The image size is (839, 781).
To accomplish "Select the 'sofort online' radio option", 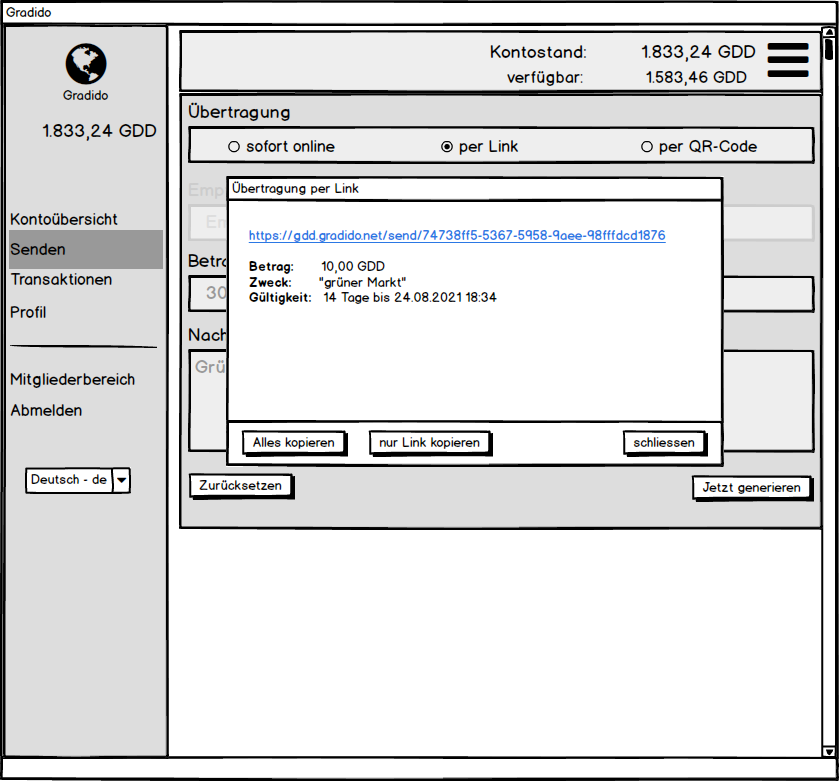I will (234, 147).
